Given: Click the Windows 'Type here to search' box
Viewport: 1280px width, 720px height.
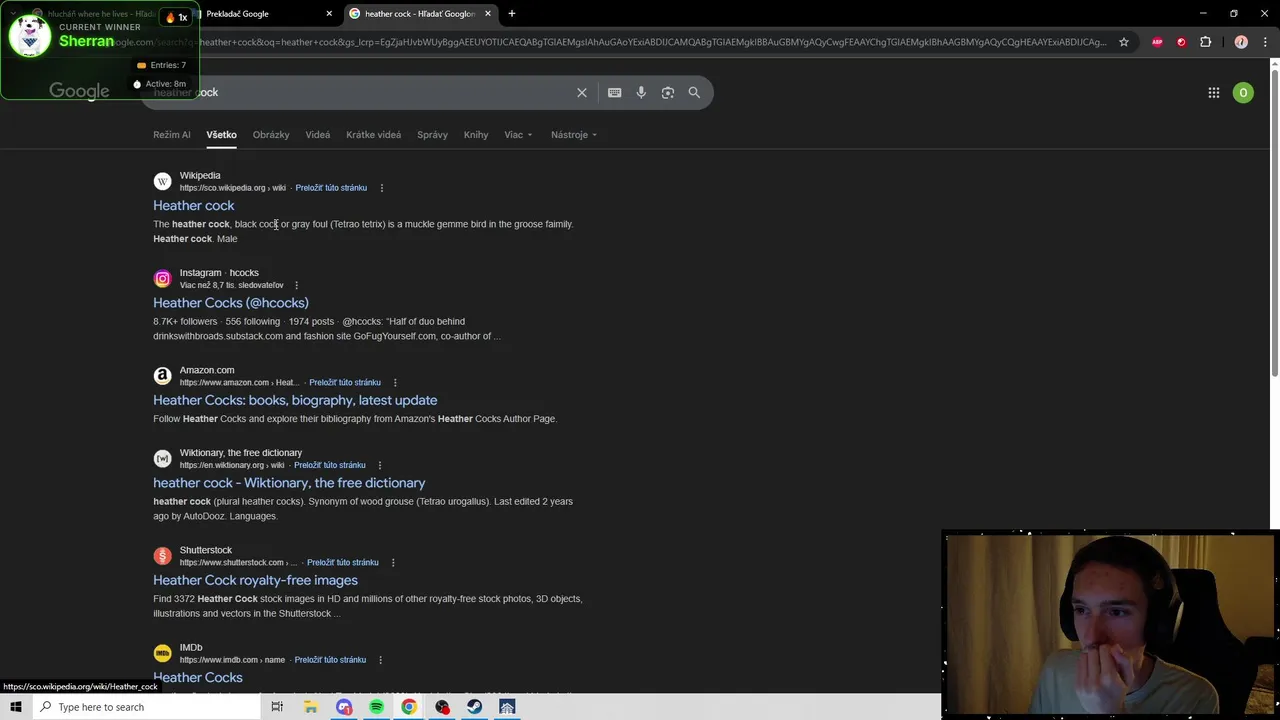Looking at the screenshot, I should coord(146,707).
